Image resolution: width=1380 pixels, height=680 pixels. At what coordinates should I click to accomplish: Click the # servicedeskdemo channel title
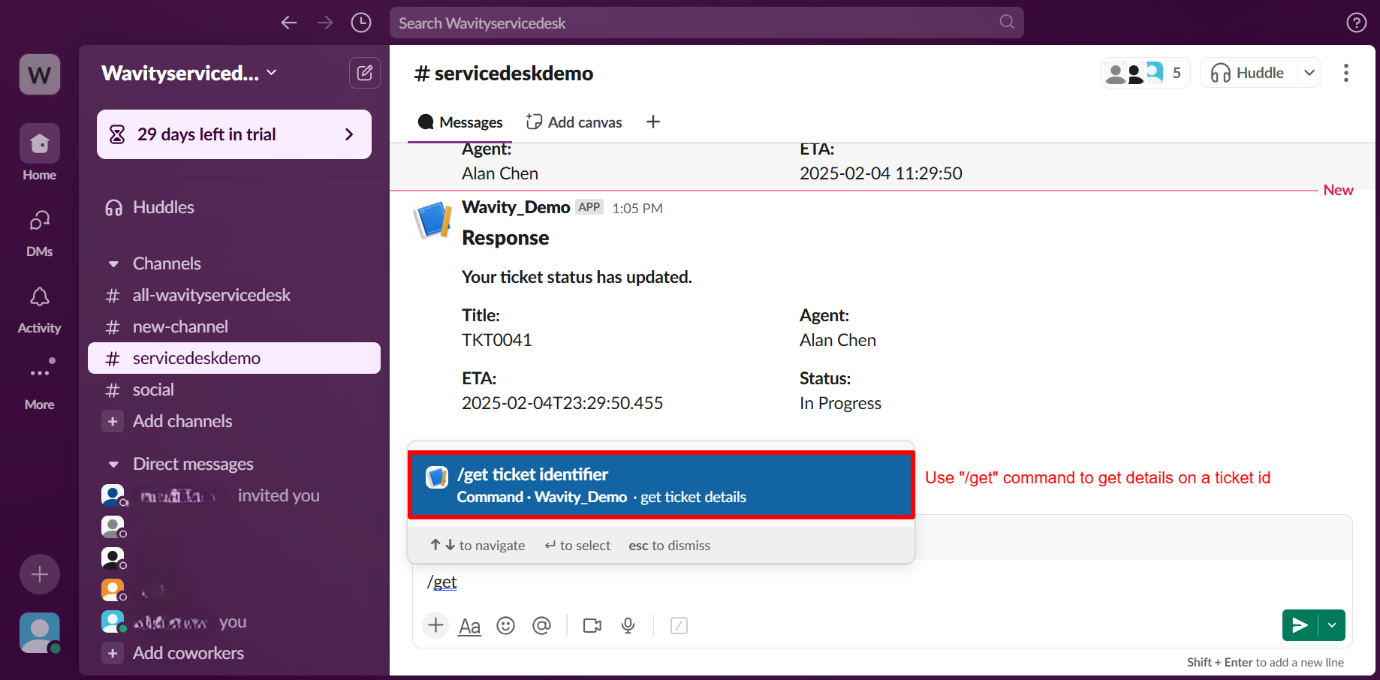point(504,73)
